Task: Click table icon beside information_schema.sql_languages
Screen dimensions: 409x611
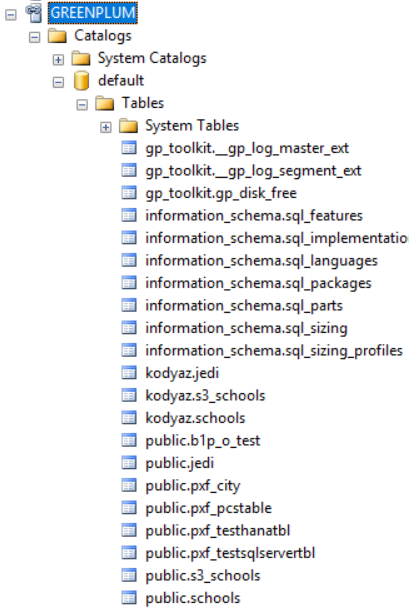Action: [129, 261]
